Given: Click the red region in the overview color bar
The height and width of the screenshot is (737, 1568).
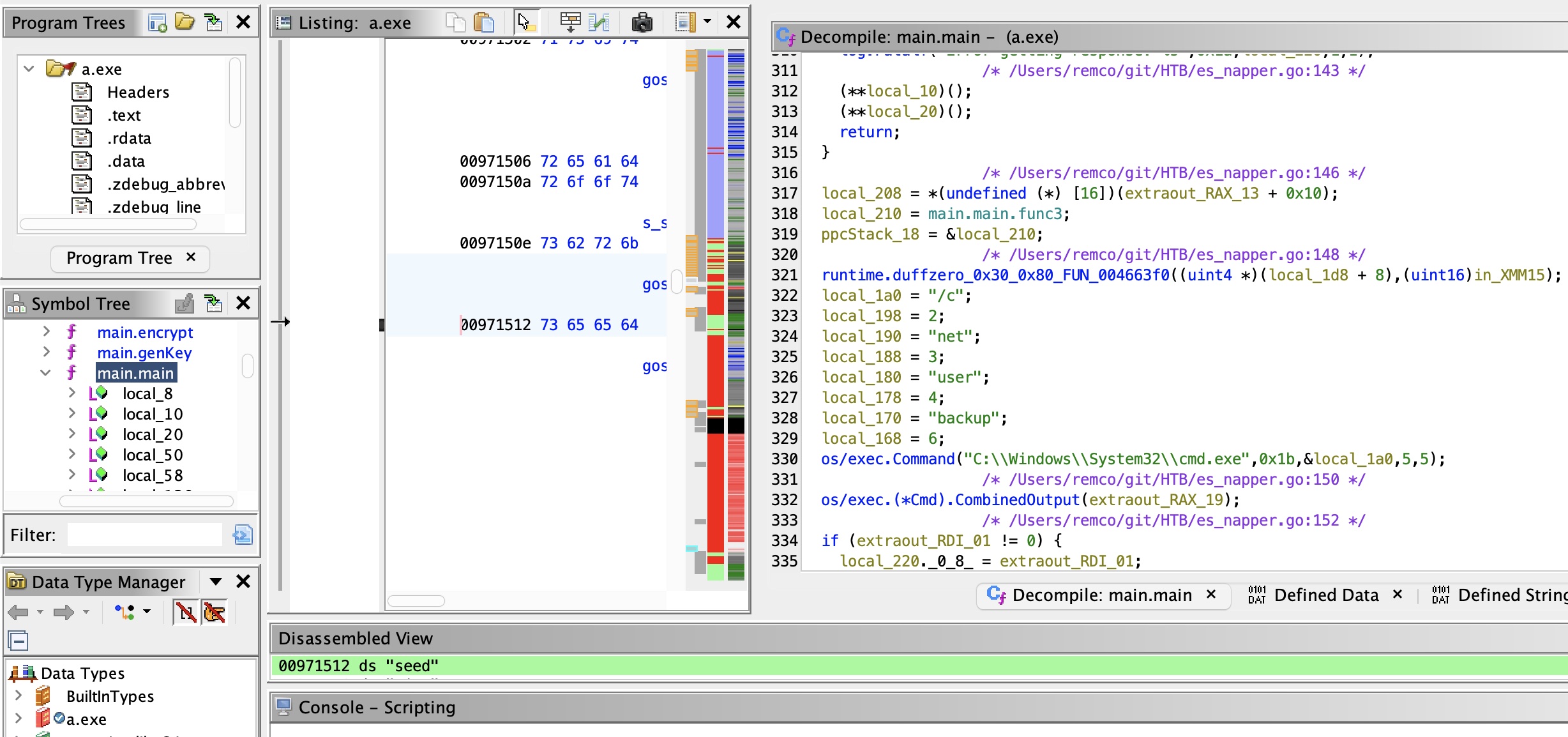Looking at the screenshot, I should pyautogui.click(x=715, y=485).
